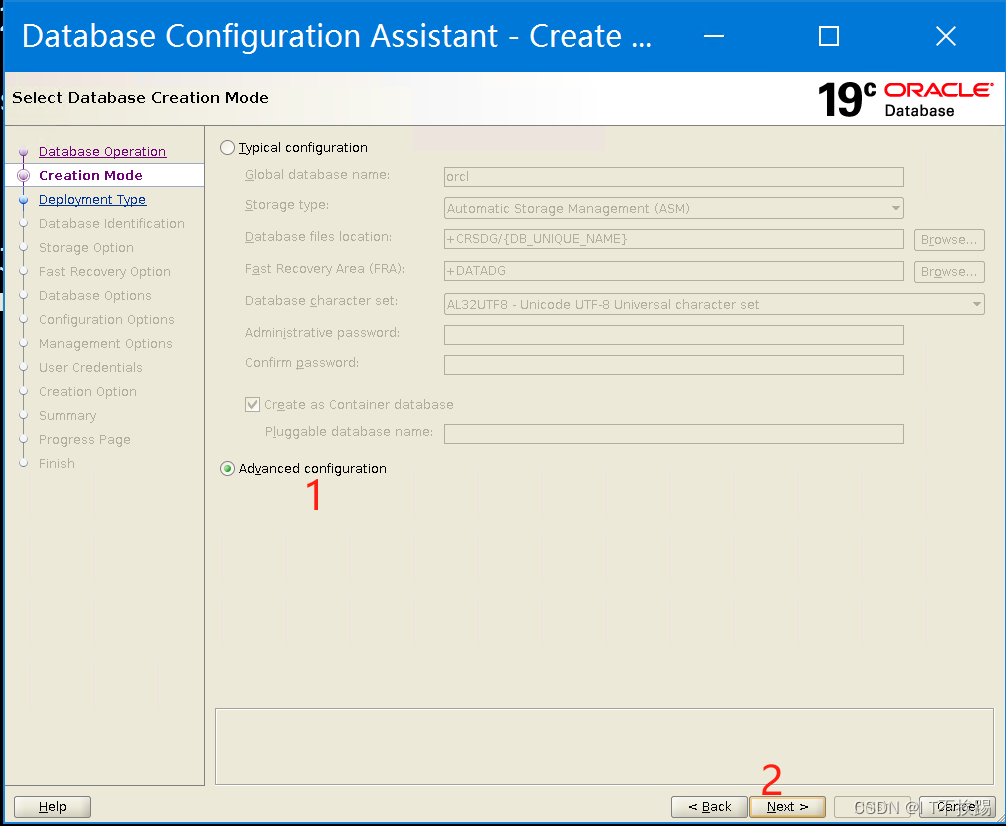Select Creation Mode step in sidebar
Screen dimensions: 1006x826
90,175
